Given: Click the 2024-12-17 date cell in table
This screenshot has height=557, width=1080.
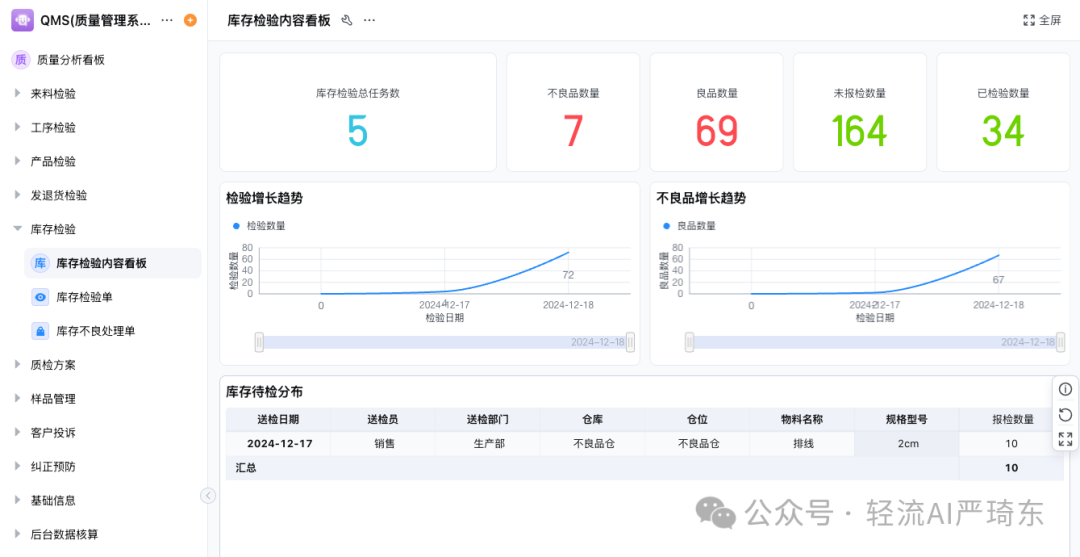Looking at the screenshot, I should point(280,443).
